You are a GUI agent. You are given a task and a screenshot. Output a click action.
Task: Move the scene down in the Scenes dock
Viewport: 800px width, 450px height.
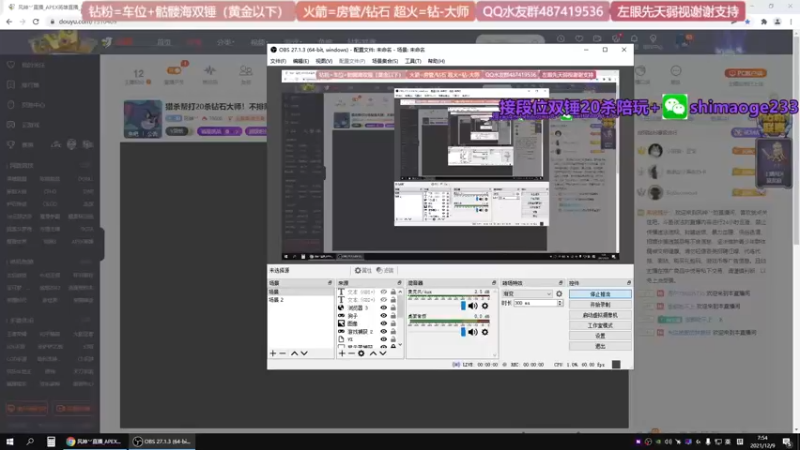pyautogui.click(x=304, y=353)
